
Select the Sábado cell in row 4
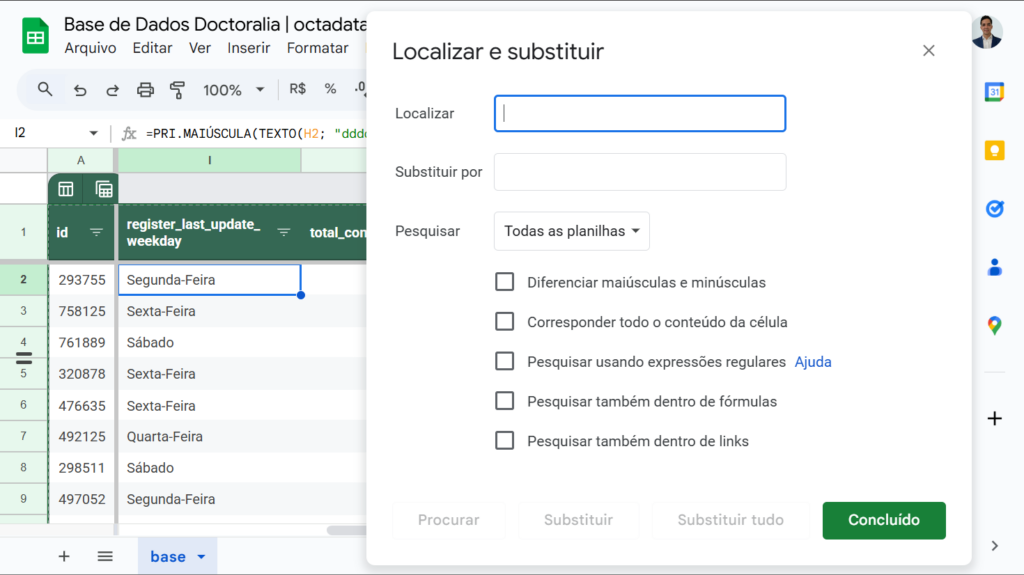click(x=210, y=342)
